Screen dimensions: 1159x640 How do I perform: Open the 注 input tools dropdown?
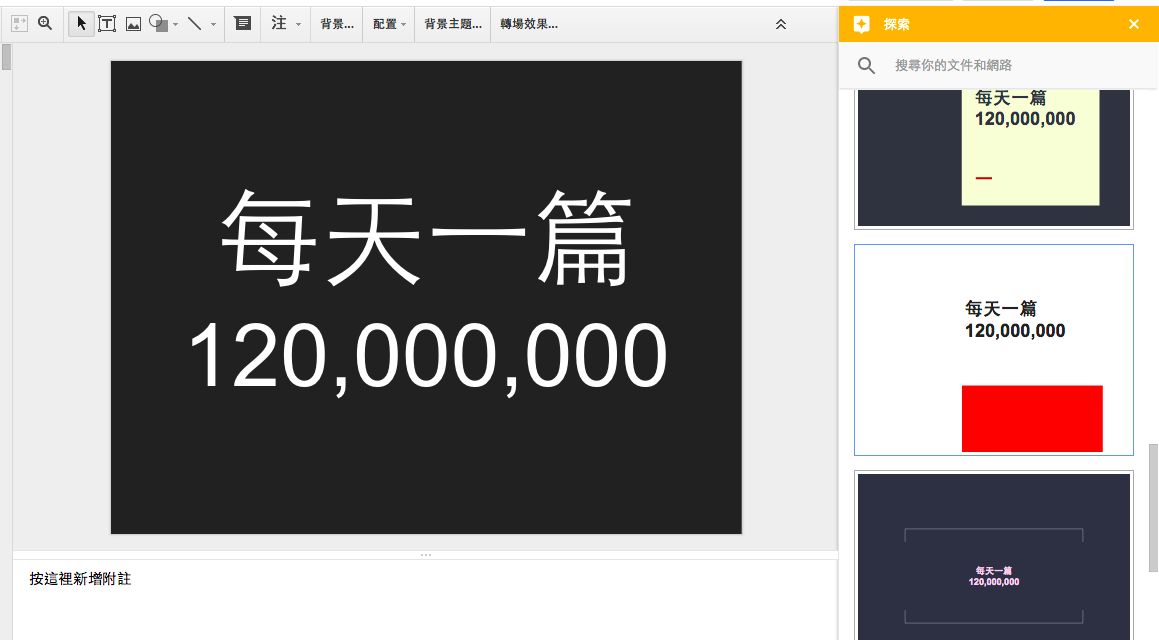pos(286,24)
